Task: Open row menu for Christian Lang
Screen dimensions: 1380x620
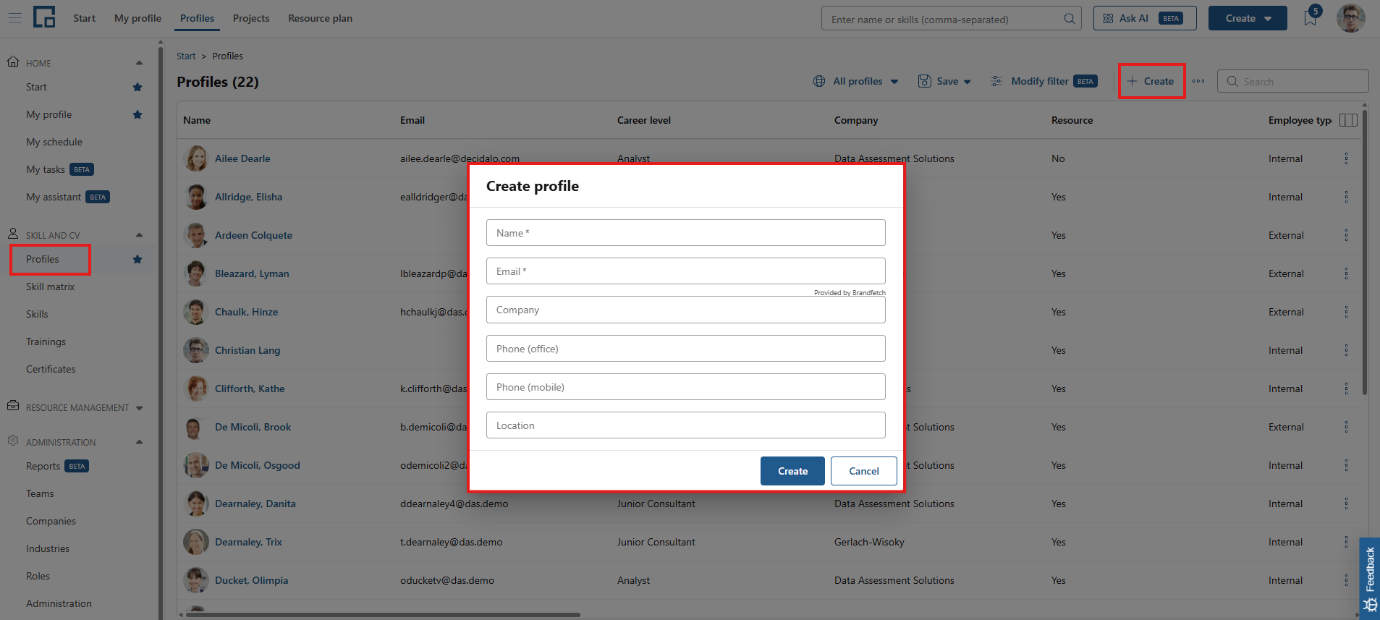Action: [1346, 350]
